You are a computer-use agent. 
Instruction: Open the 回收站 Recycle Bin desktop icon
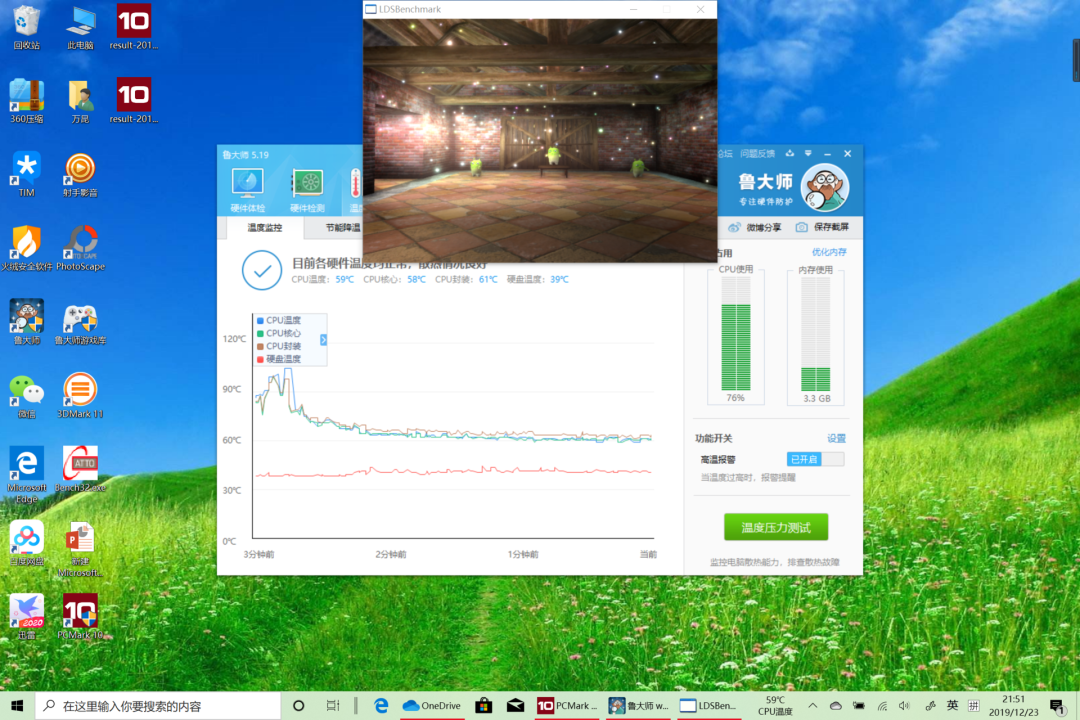(x=27, y=28)
